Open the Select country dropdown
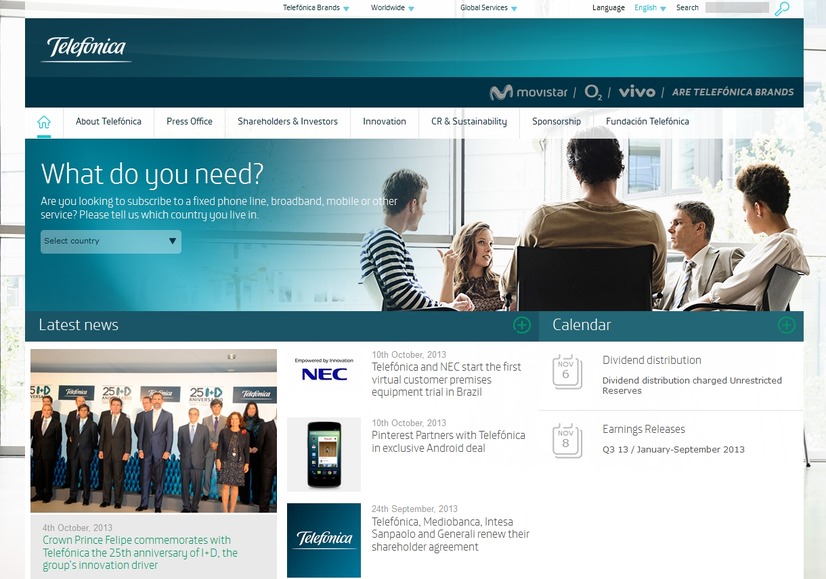The height and width of the screenshot is (579, 826). click(111, 241)
